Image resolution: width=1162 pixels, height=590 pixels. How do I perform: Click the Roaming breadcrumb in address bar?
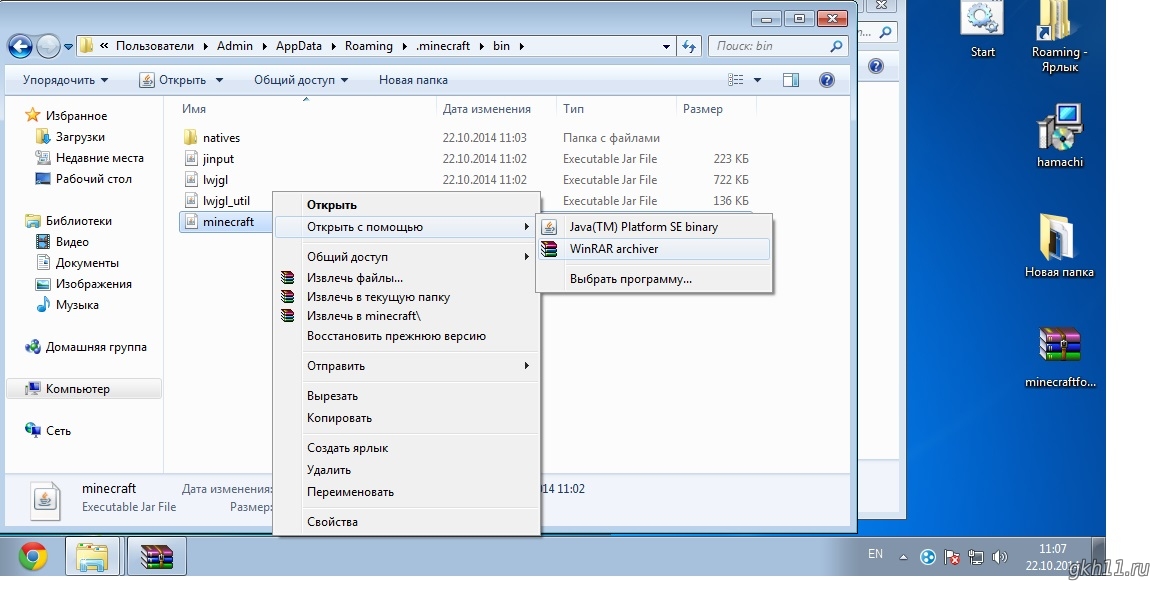[x=368, y=46]
